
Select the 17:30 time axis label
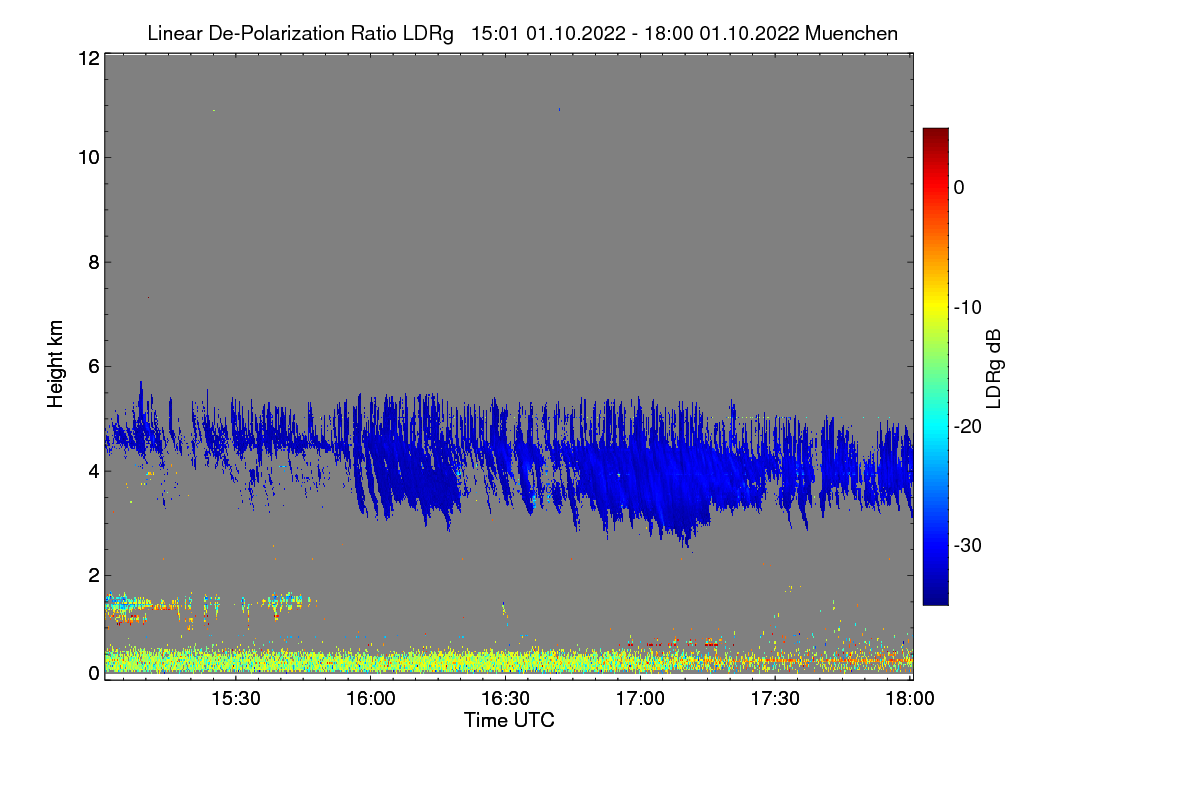pyautogui.click(x=775, y=700)
